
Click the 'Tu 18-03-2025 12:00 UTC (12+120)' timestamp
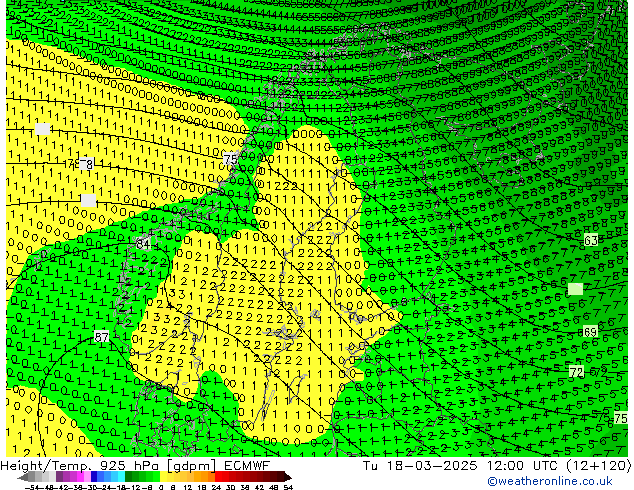[497, 466]
